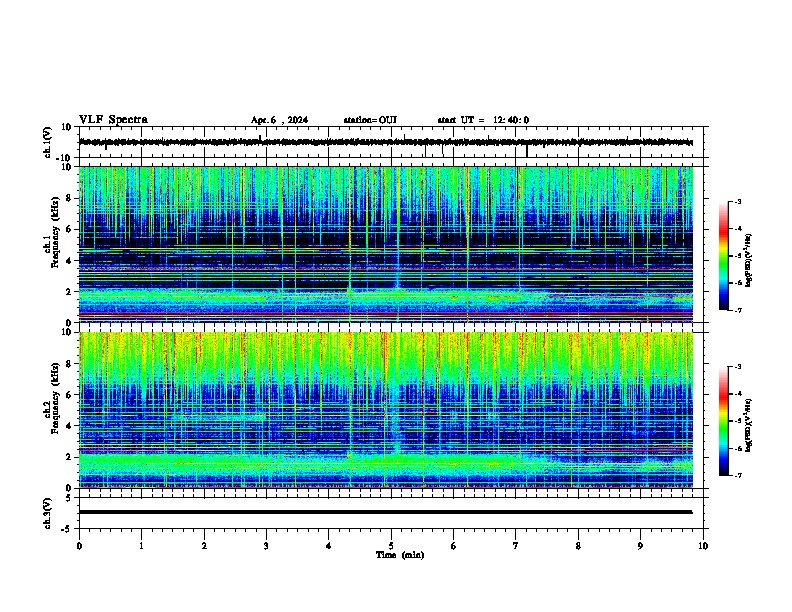
Task: Click the time axis tick label '5'
Action: pos(391,546)
